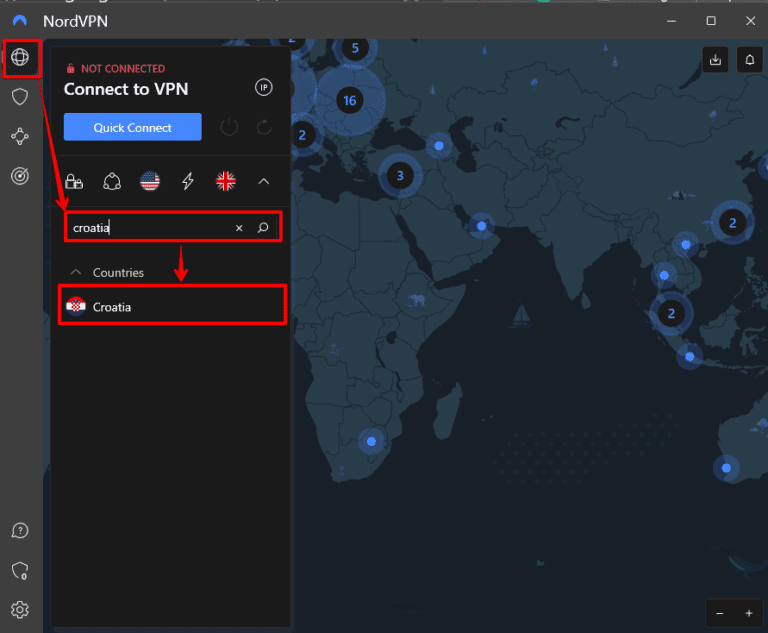The width and height of the screenshot is (768, 633).
Task: Select the Double VPN lock icon
Action: click(74, 181)
